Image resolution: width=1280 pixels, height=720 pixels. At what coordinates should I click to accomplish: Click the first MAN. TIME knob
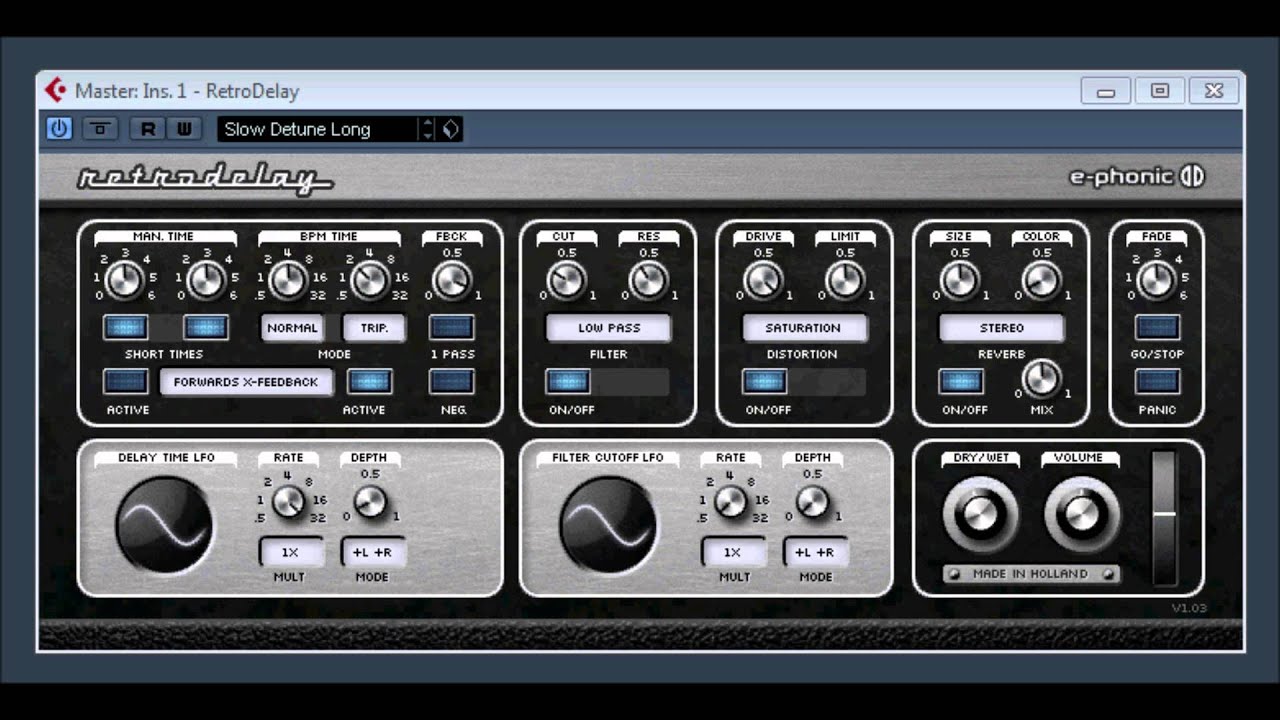pyautogui.click(x=125, y=281)
